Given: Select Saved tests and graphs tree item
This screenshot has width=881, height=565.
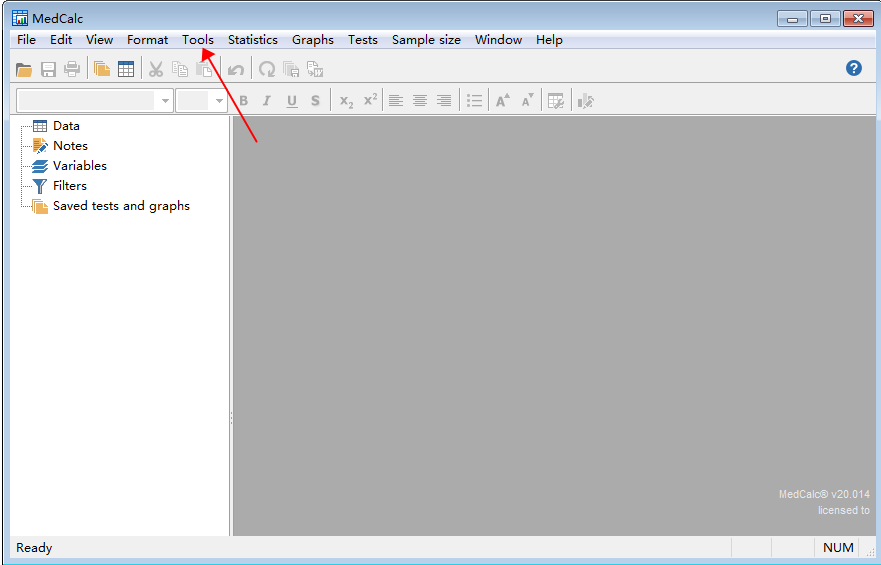Looking at the screenshot, I should [x=121, y=206].
